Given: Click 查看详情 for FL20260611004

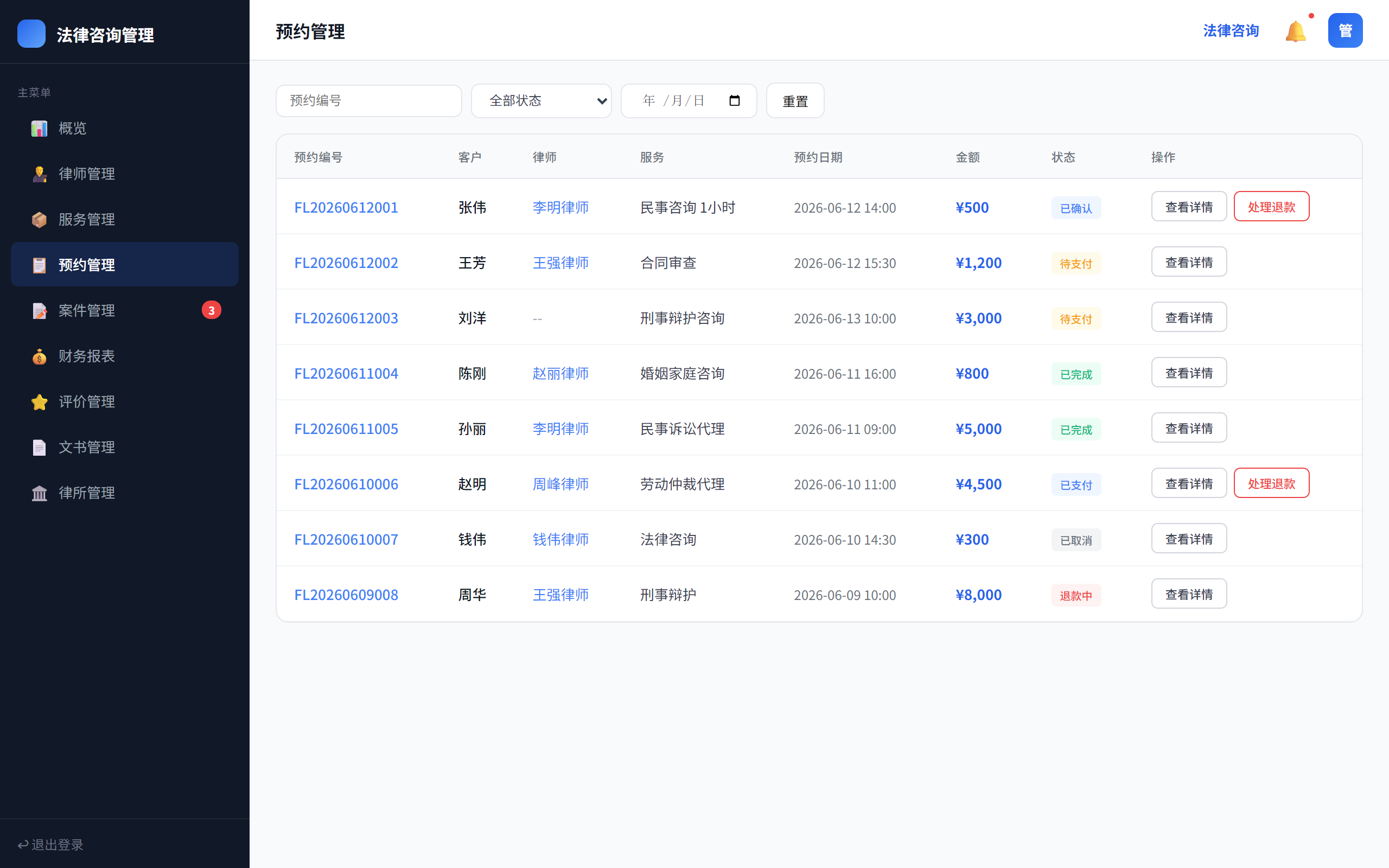Looking at the screenshot, I should [x=1189, y=373].
